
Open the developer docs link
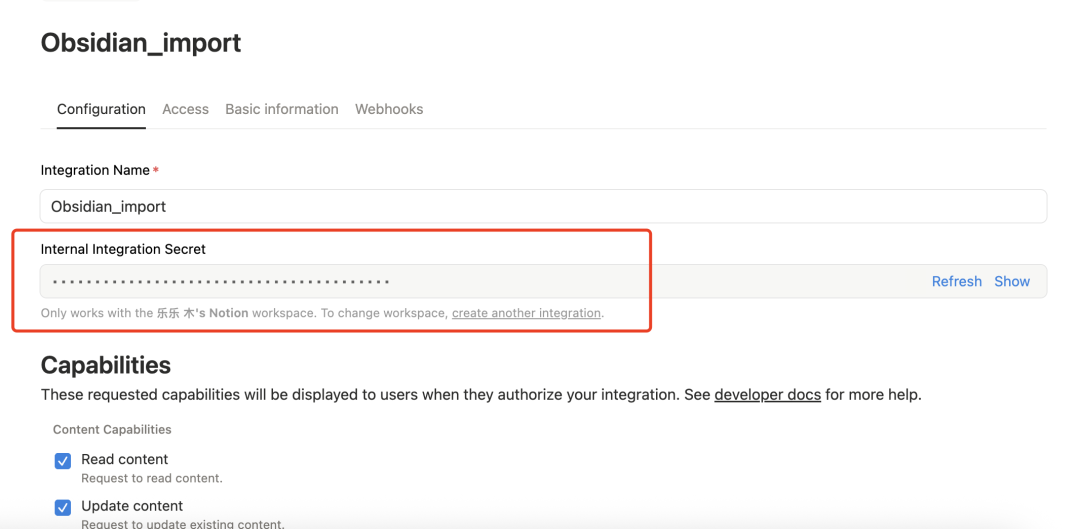(x=767, y=395)
